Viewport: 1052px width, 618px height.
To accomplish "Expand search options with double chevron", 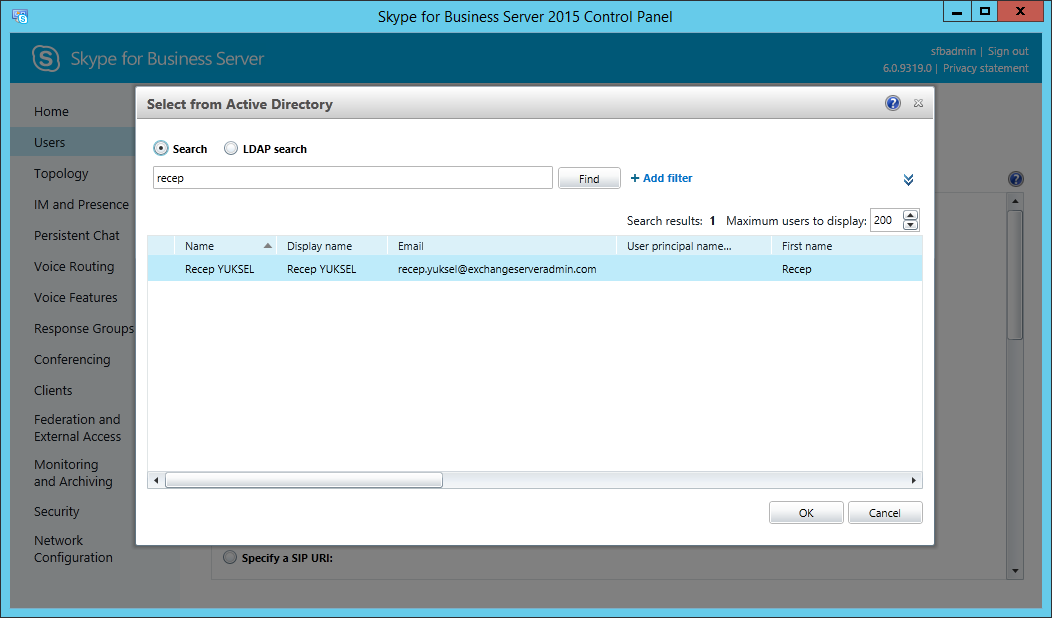I will pyautogui.click(x=908, y=180).
